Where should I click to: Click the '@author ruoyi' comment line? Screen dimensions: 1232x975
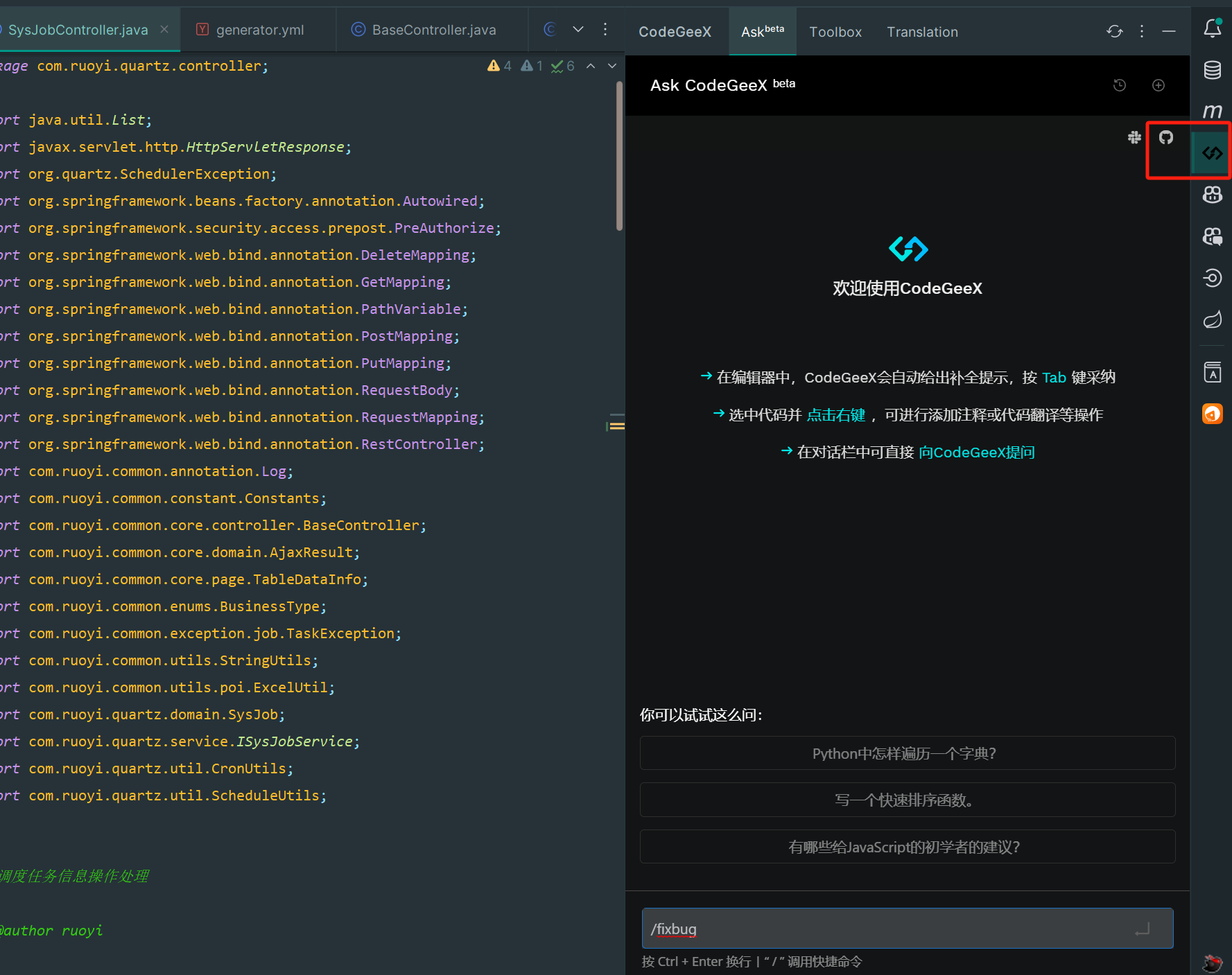[x=51, y=931]
